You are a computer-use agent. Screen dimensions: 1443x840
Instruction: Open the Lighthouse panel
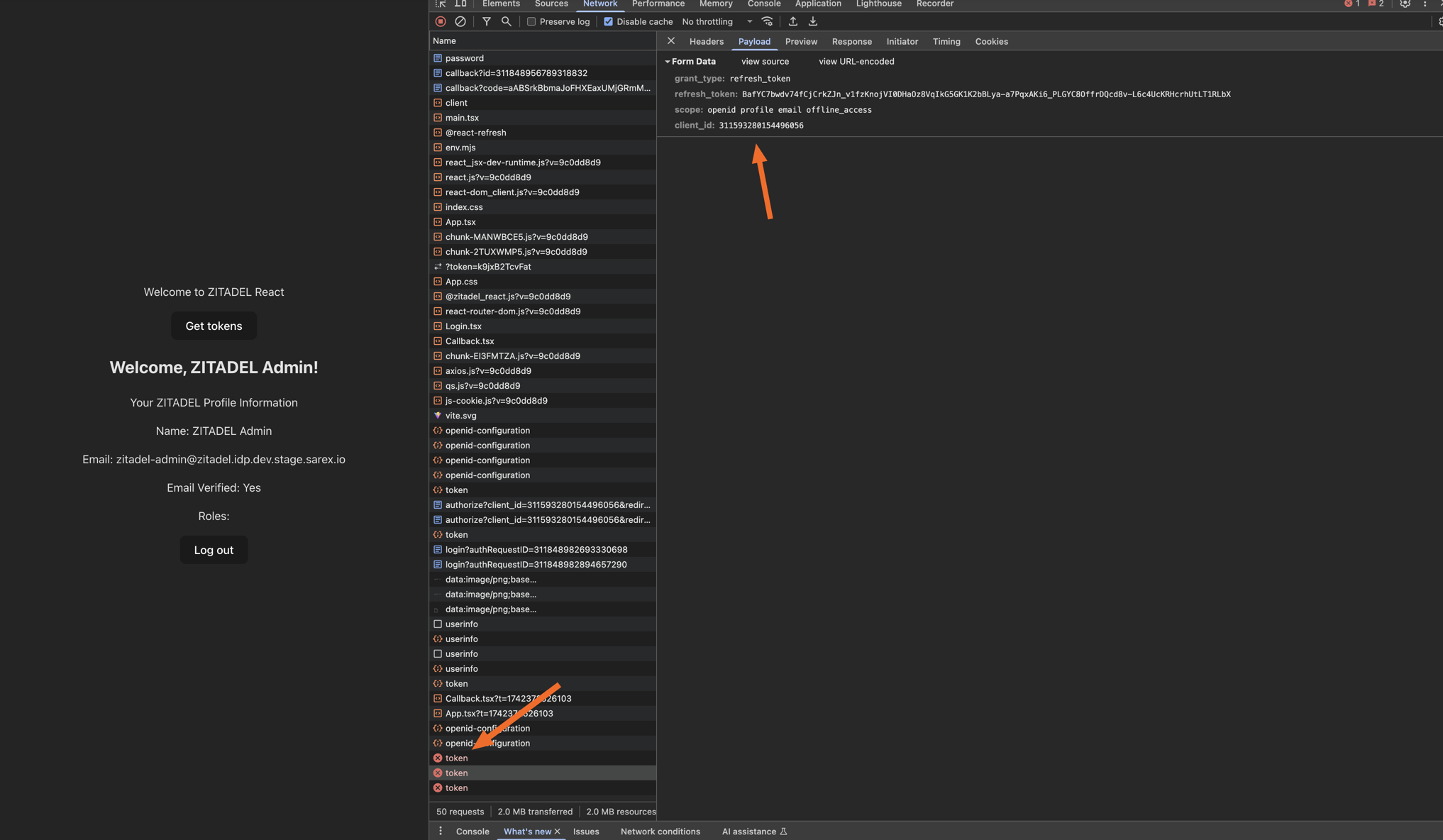tap(879, 4)
